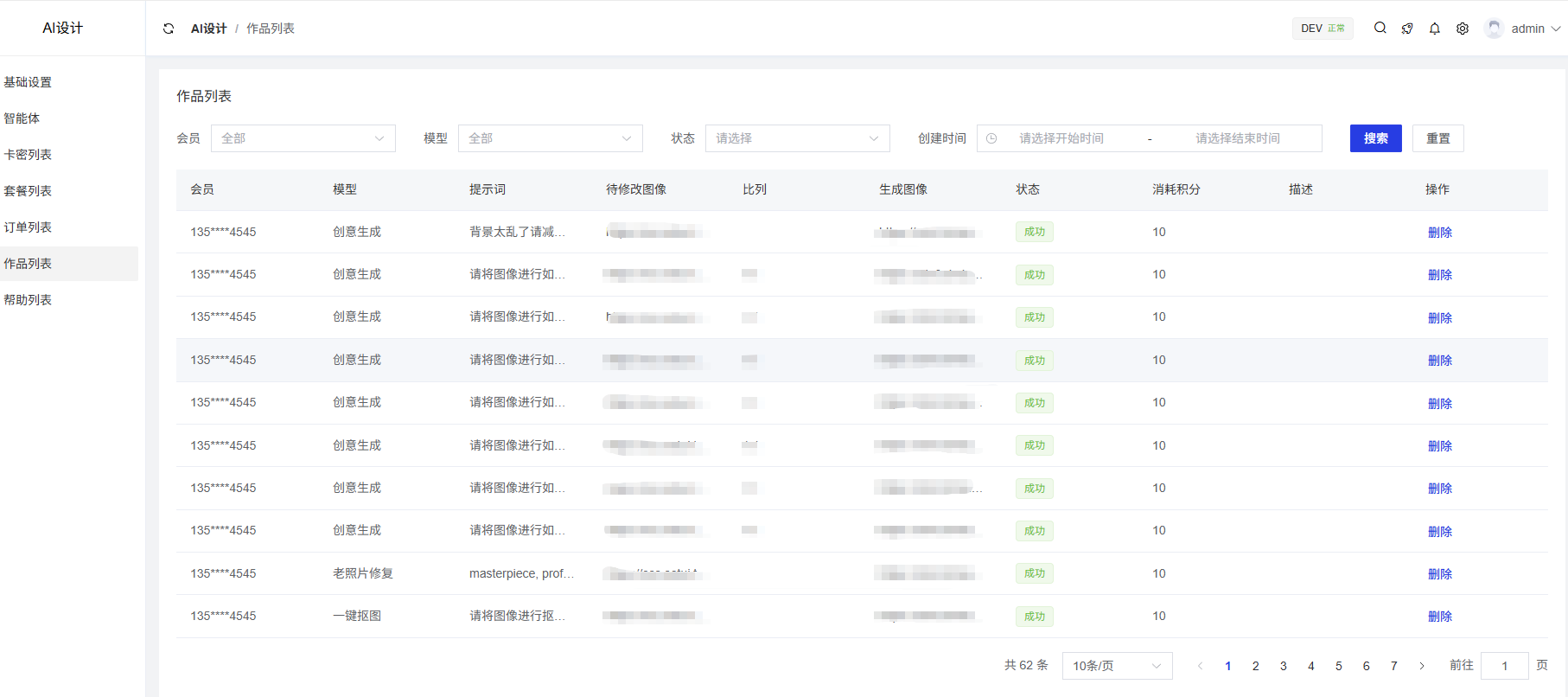The width and height of the screenshot is (1568, 697).
Task: Click the rocket icon in header
Action: (1407, 29)
